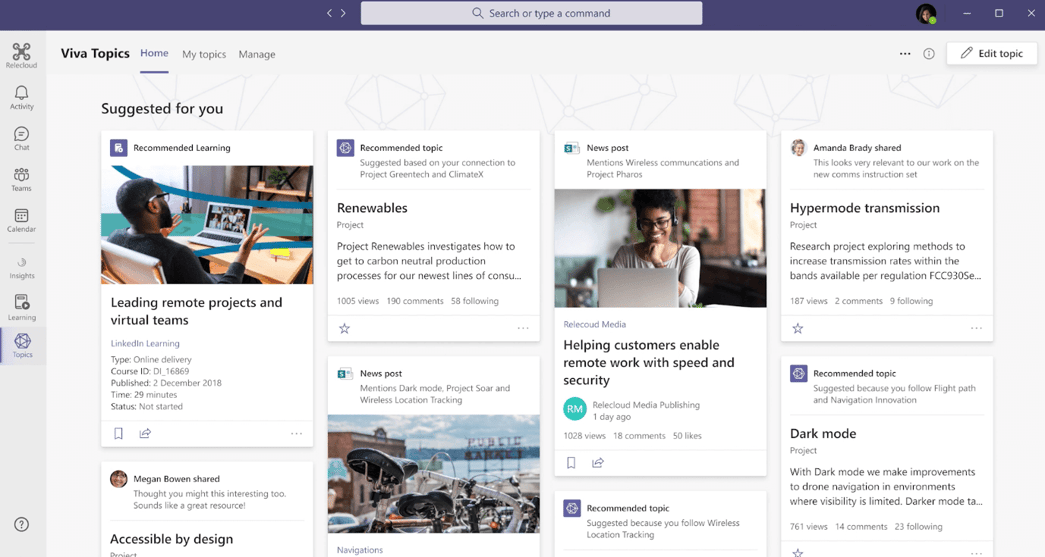Open Learning in the sidebar
This screenshot has width=1045, height=557.
21,308
